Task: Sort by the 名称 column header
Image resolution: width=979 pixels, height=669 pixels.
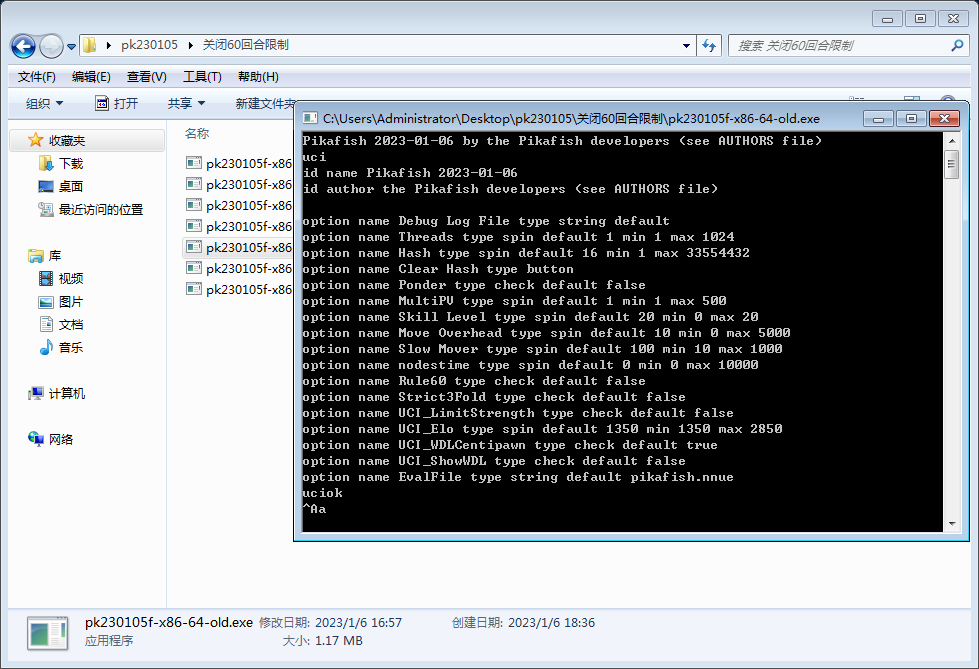Action: coord(197,133)
